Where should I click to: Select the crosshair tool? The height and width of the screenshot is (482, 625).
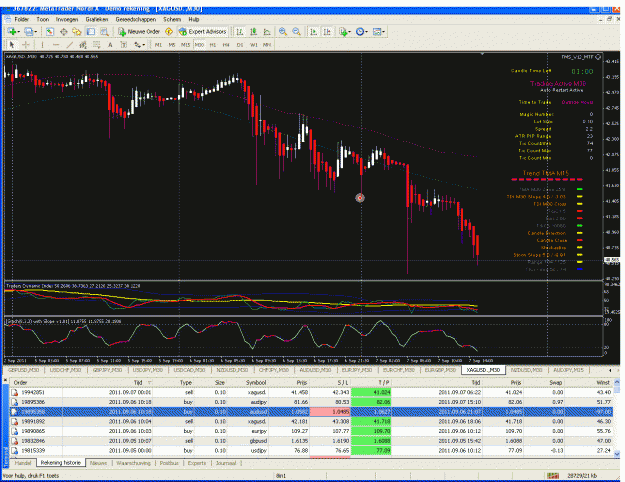26,45
